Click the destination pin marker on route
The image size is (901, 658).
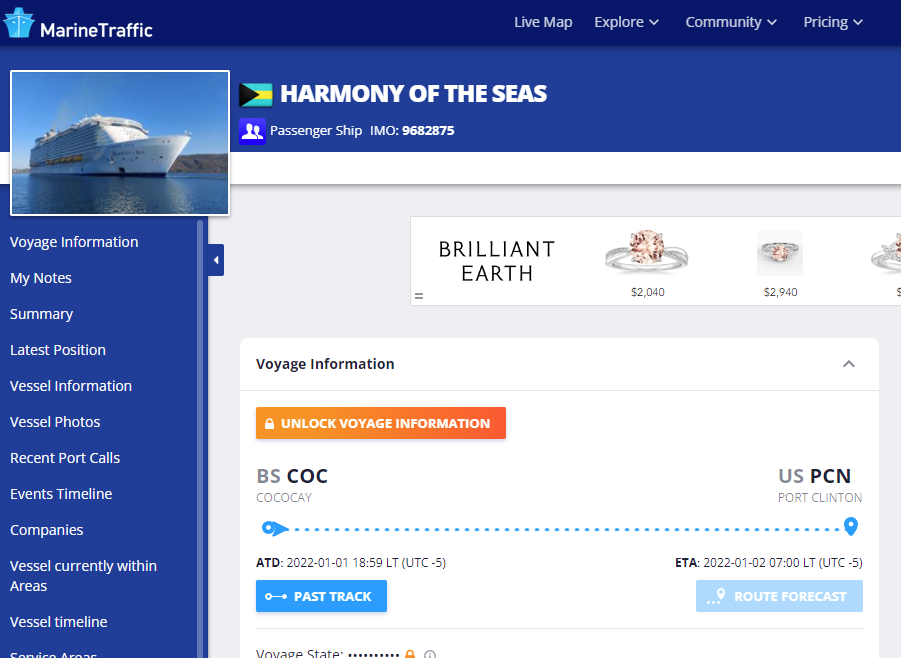tap(851, 526)
